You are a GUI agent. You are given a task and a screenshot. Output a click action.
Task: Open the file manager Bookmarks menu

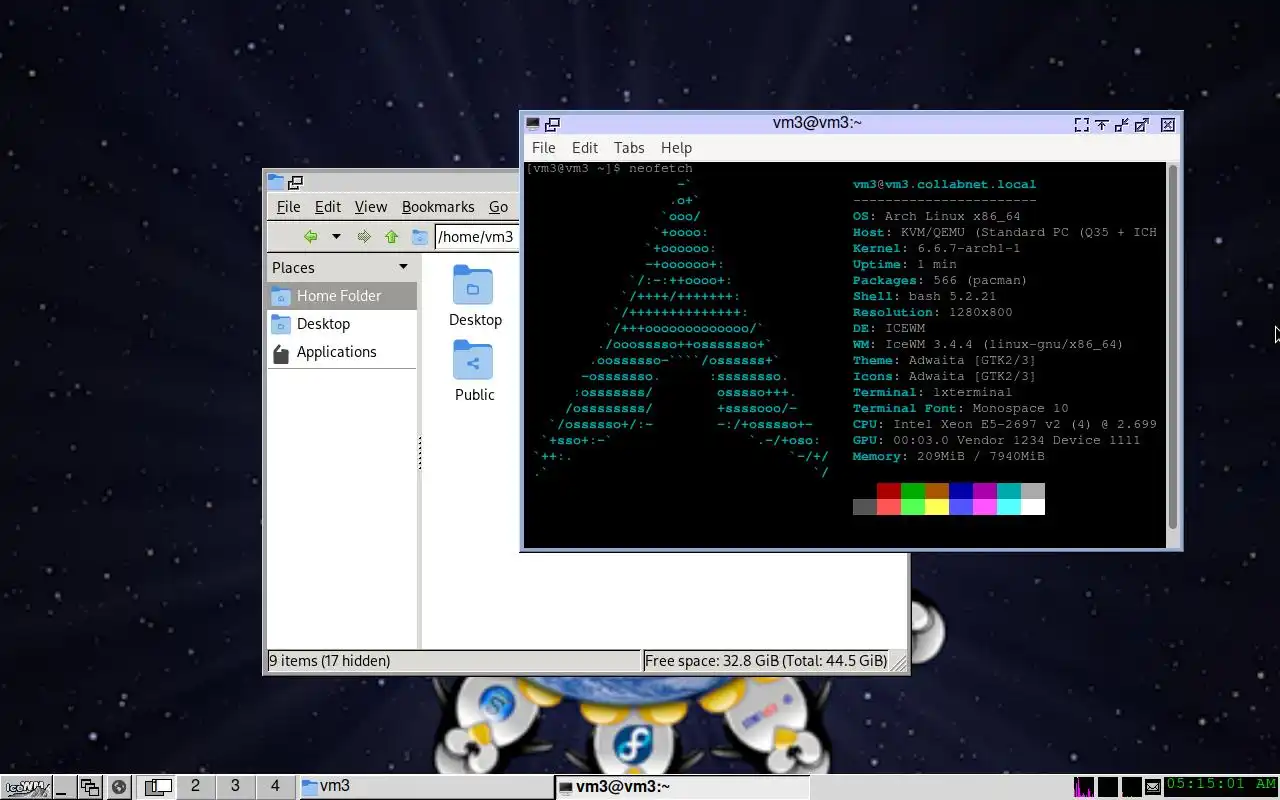click(x=438, y=207)
